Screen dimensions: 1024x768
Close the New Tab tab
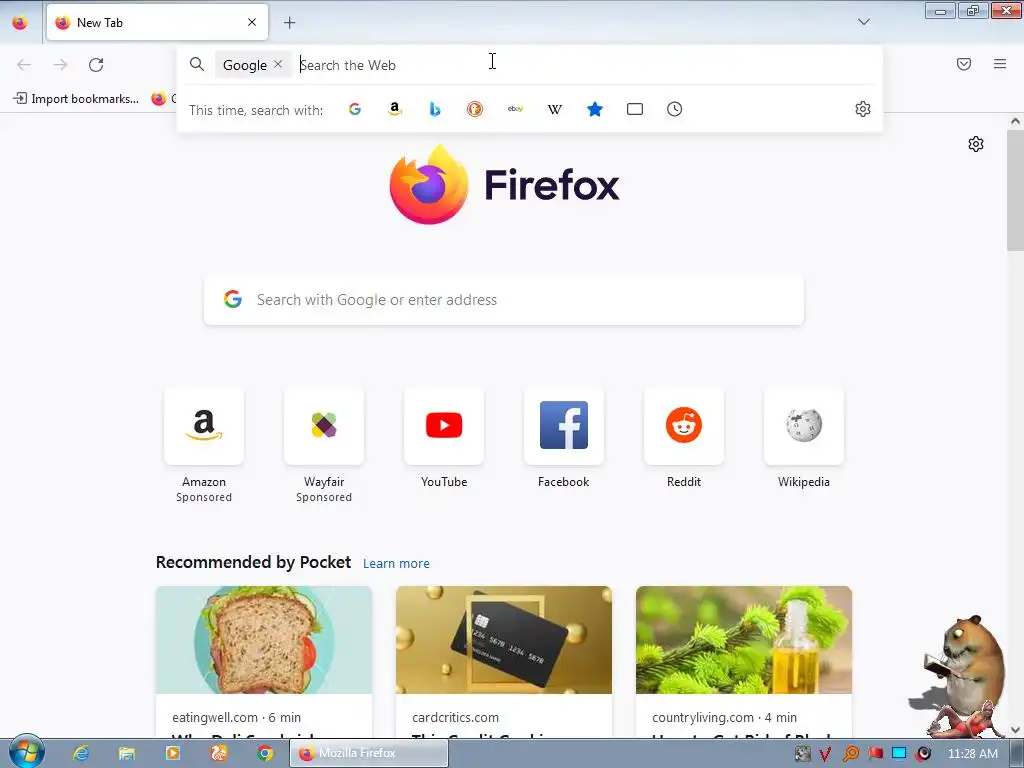pyautogui.click(x=252, y=22)
